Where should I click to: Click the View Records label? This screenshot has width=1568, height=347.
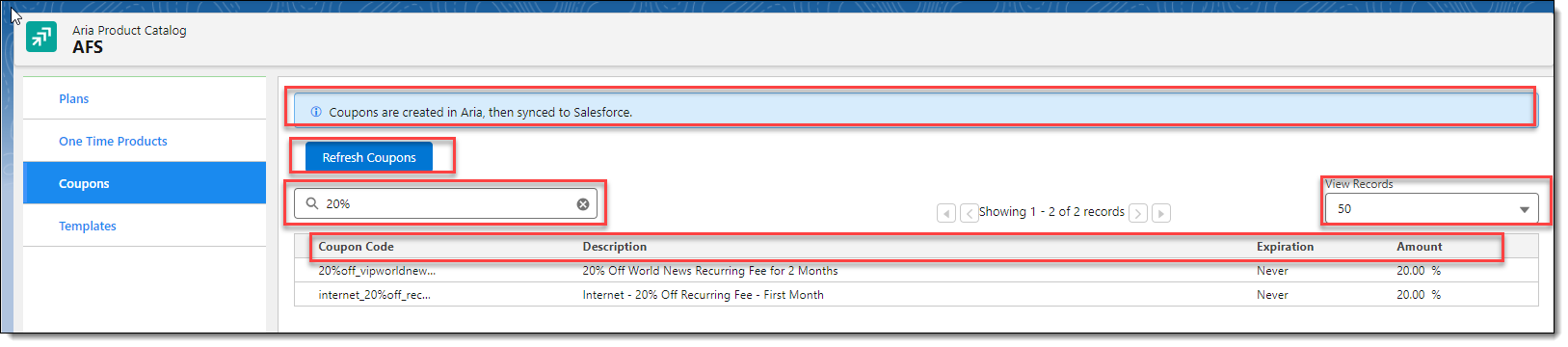coord(1359,184)
